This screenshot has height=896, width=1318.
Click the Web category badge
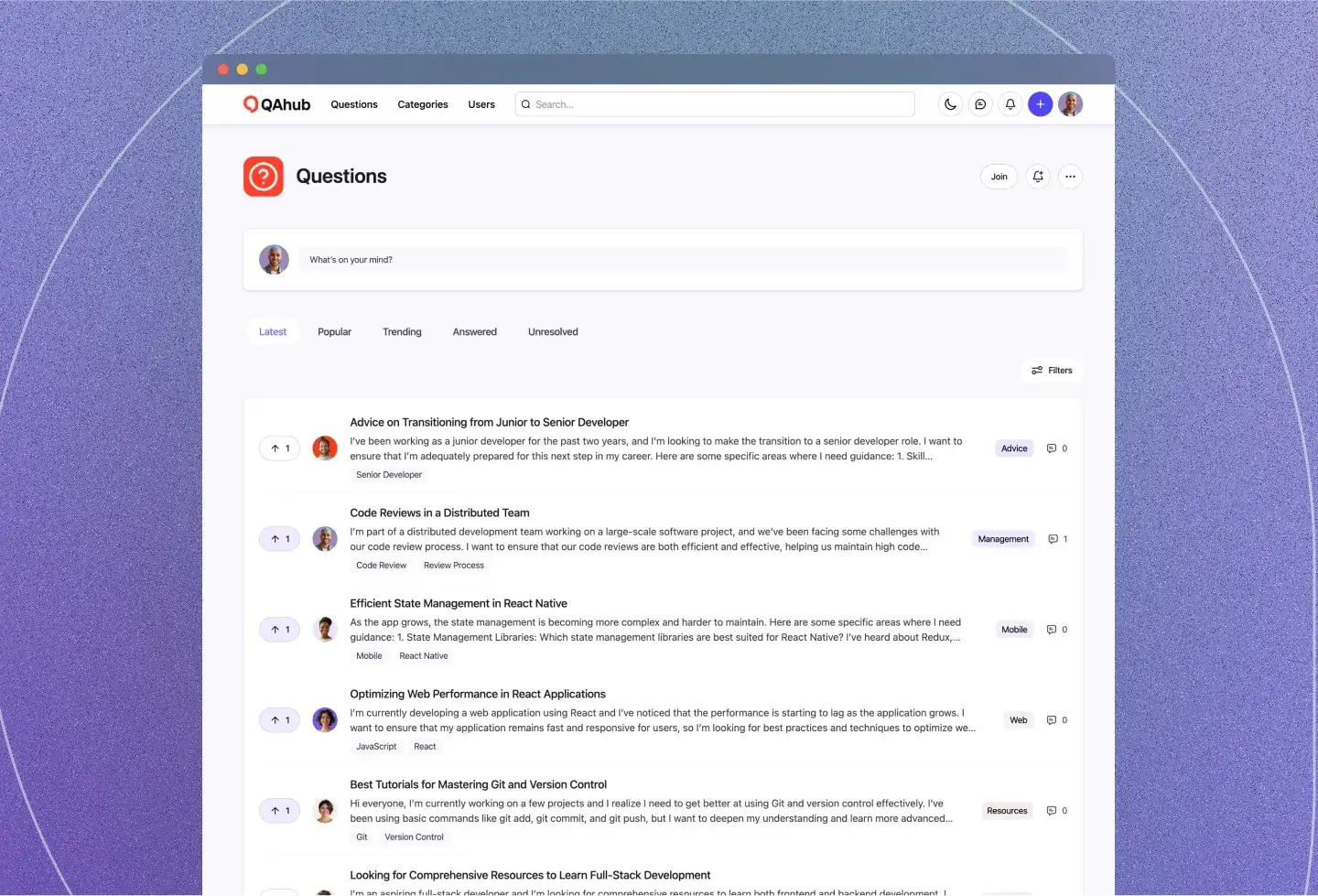(x=1019, y=720)
